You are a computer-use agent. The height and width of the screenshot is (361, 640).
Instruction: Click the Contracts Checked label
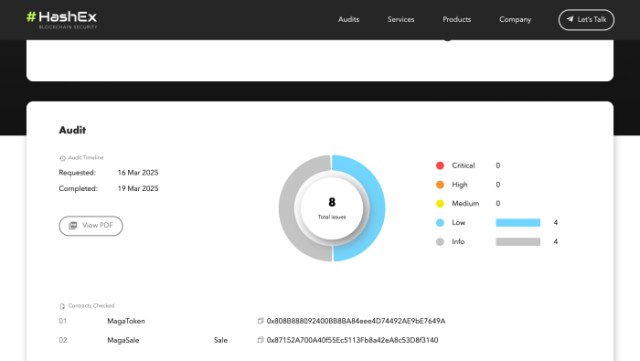[x=91, y=305]
